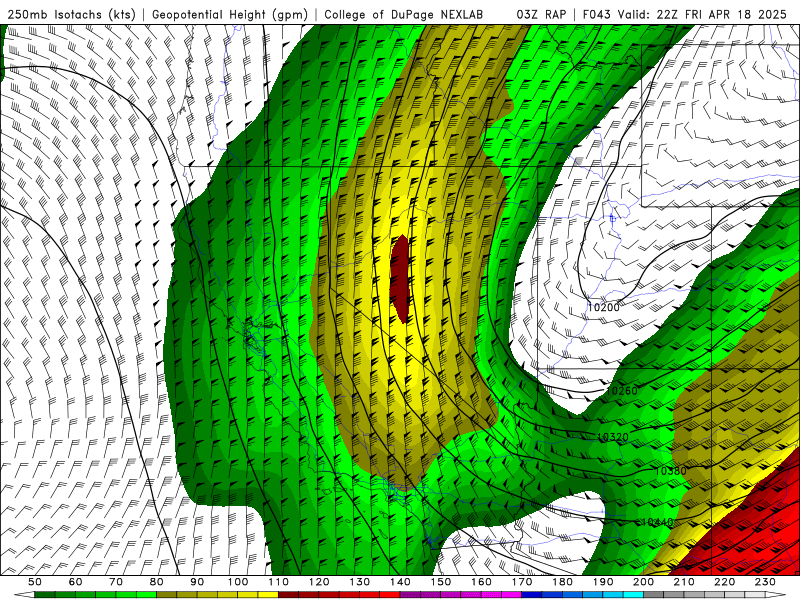Click the olive swatch starting at 80
Image resolution: width=800 pixels, height=600 pixels.
tap(167, 595)
